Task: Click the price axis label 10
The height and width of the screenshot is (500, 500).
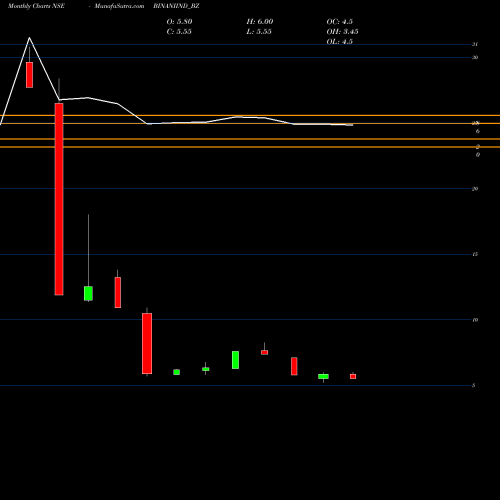Action: [x=475, y=320]
